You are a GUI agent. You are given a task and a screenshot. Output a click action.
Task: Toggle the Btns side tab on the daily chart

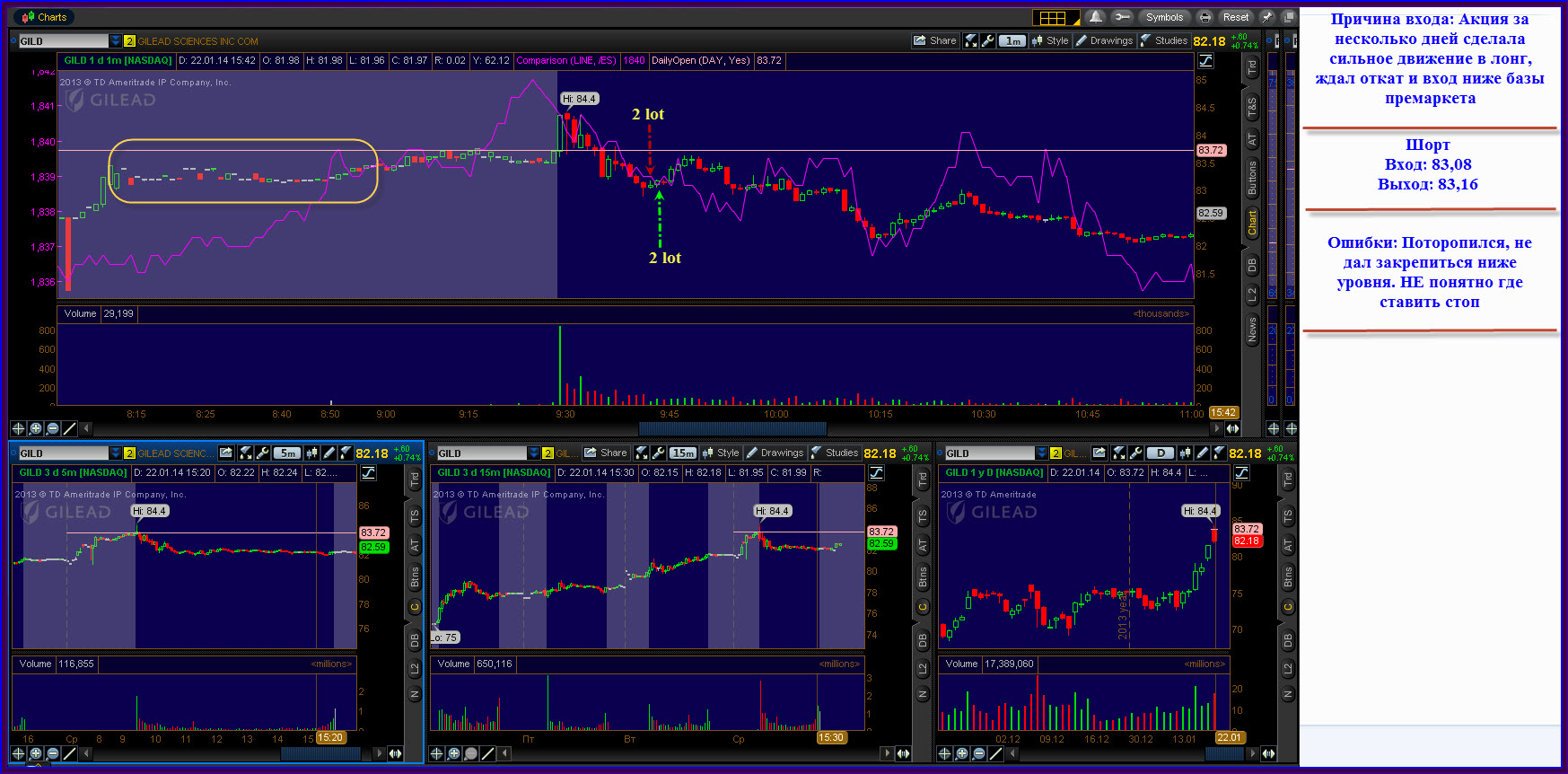tap(1288, 577)
